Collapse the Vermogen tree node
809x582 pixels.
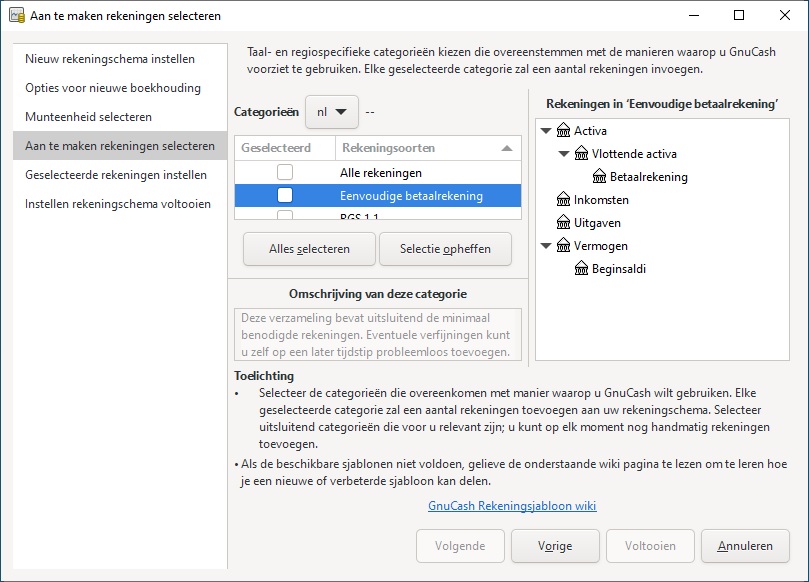coord(545,246)
